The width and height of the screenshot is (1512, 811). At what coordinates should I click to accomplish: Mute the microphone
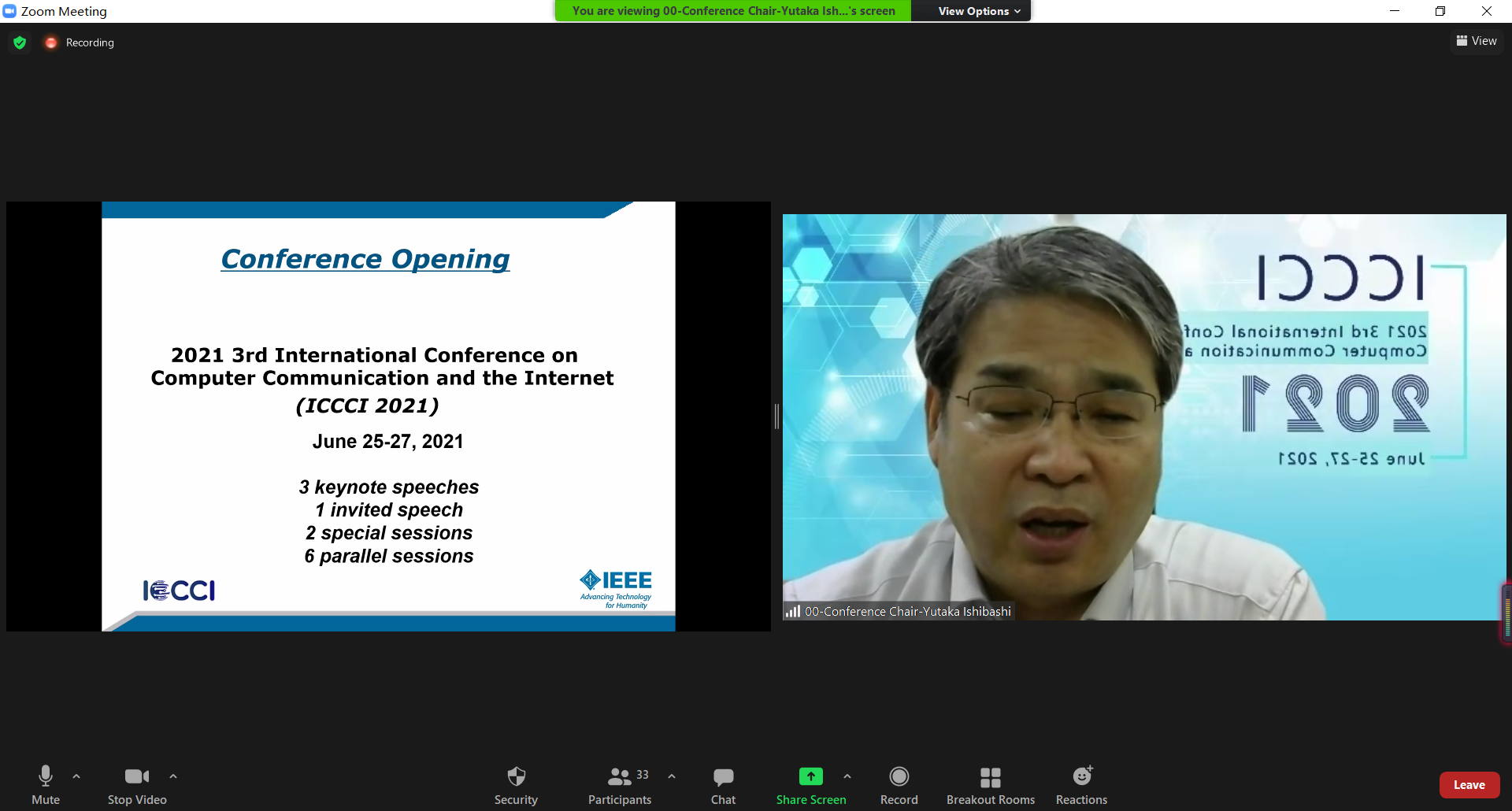tap(46, 785)
